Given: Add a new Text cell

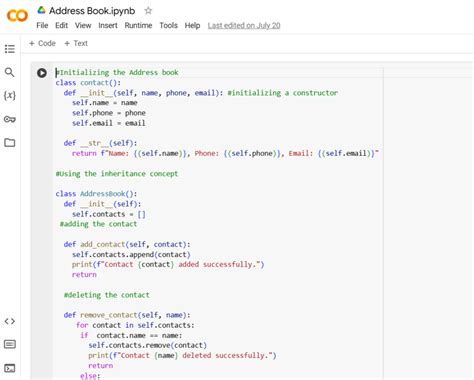Looking at the screenshot, I should (76, 43).
